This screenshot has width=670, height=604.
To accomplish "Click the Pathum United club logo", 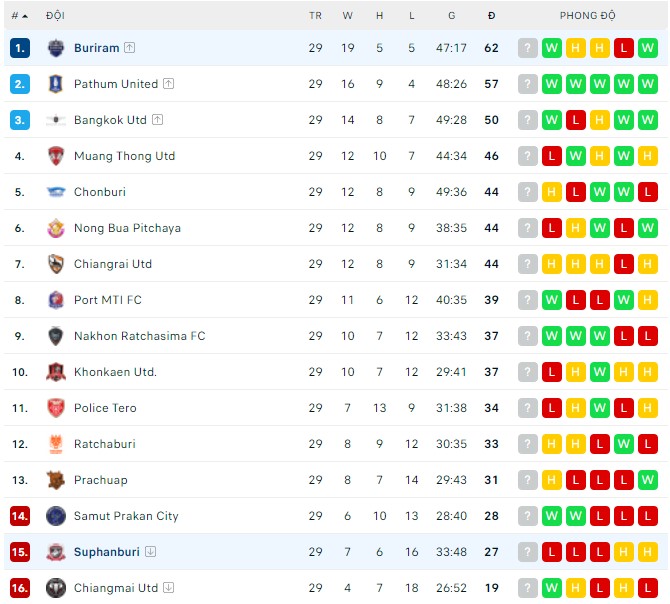I will click(x=56, y=84).
